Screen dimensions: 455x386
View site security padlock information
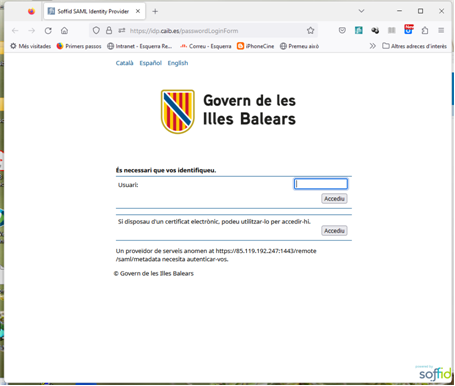coord(109,31)
